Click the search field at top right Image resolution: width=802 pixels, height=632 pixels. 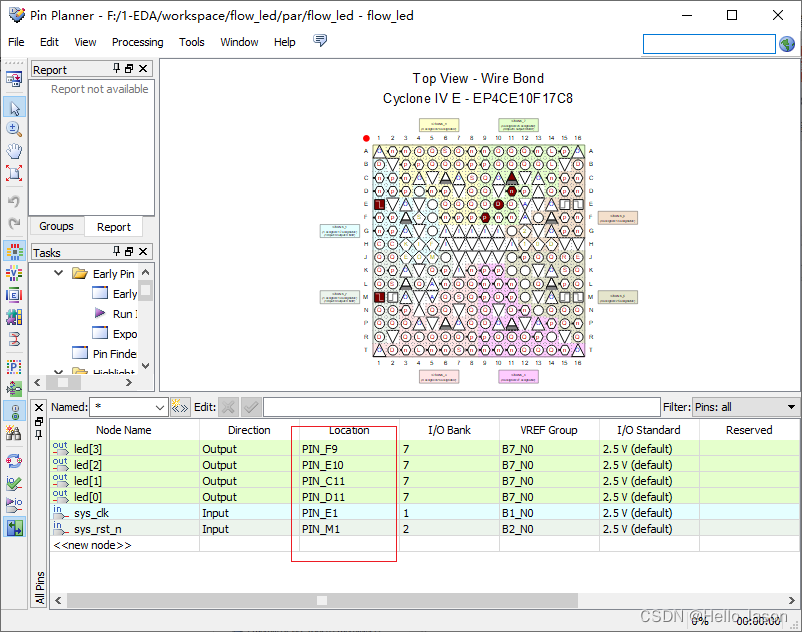pos(709,44)
